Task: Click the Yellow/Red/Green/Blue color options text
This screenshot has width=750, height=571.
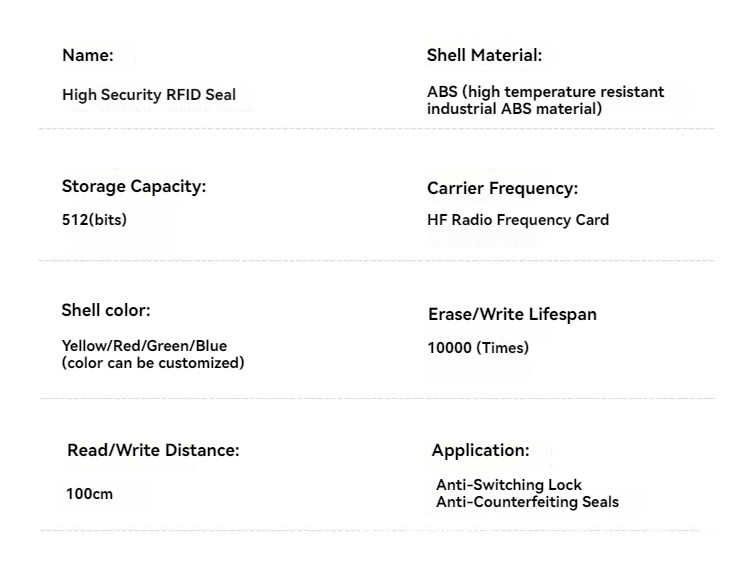Action: (x=144, y=345)
